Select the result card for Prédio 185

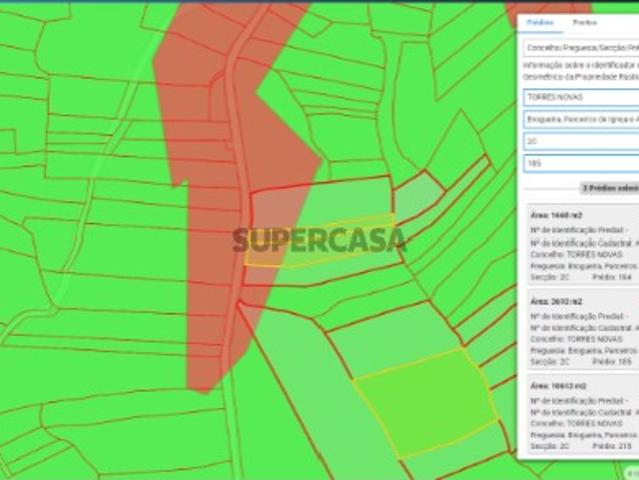click(583, 330)
